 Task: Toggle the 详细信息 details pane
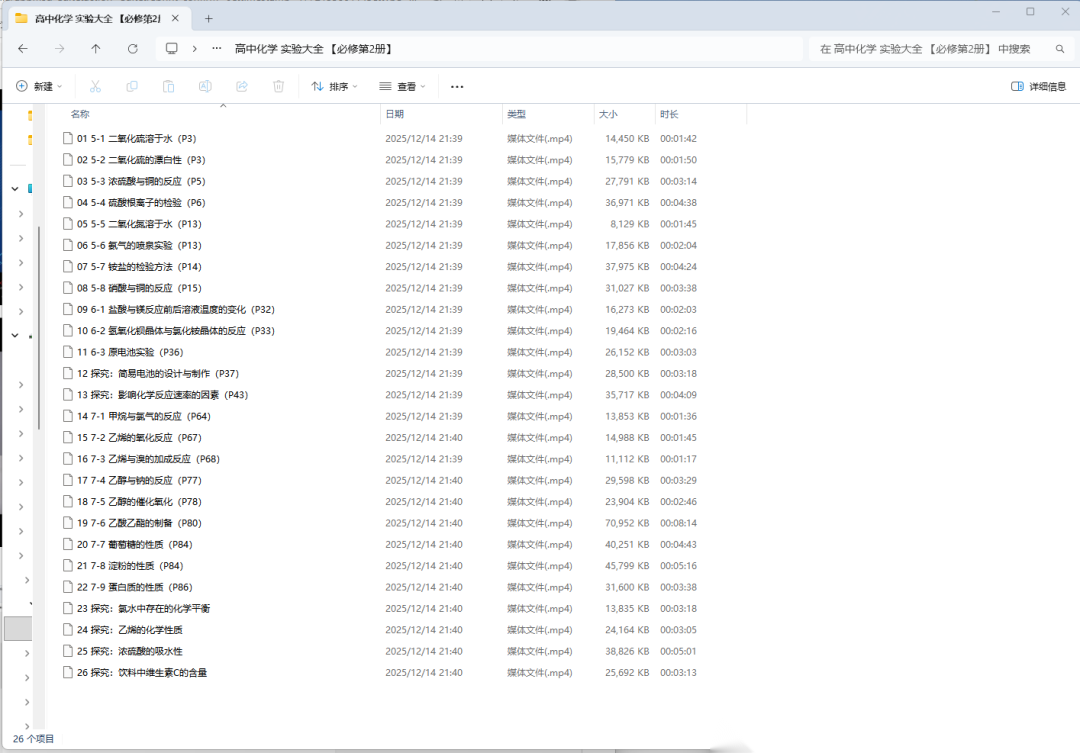[1038, 87]
